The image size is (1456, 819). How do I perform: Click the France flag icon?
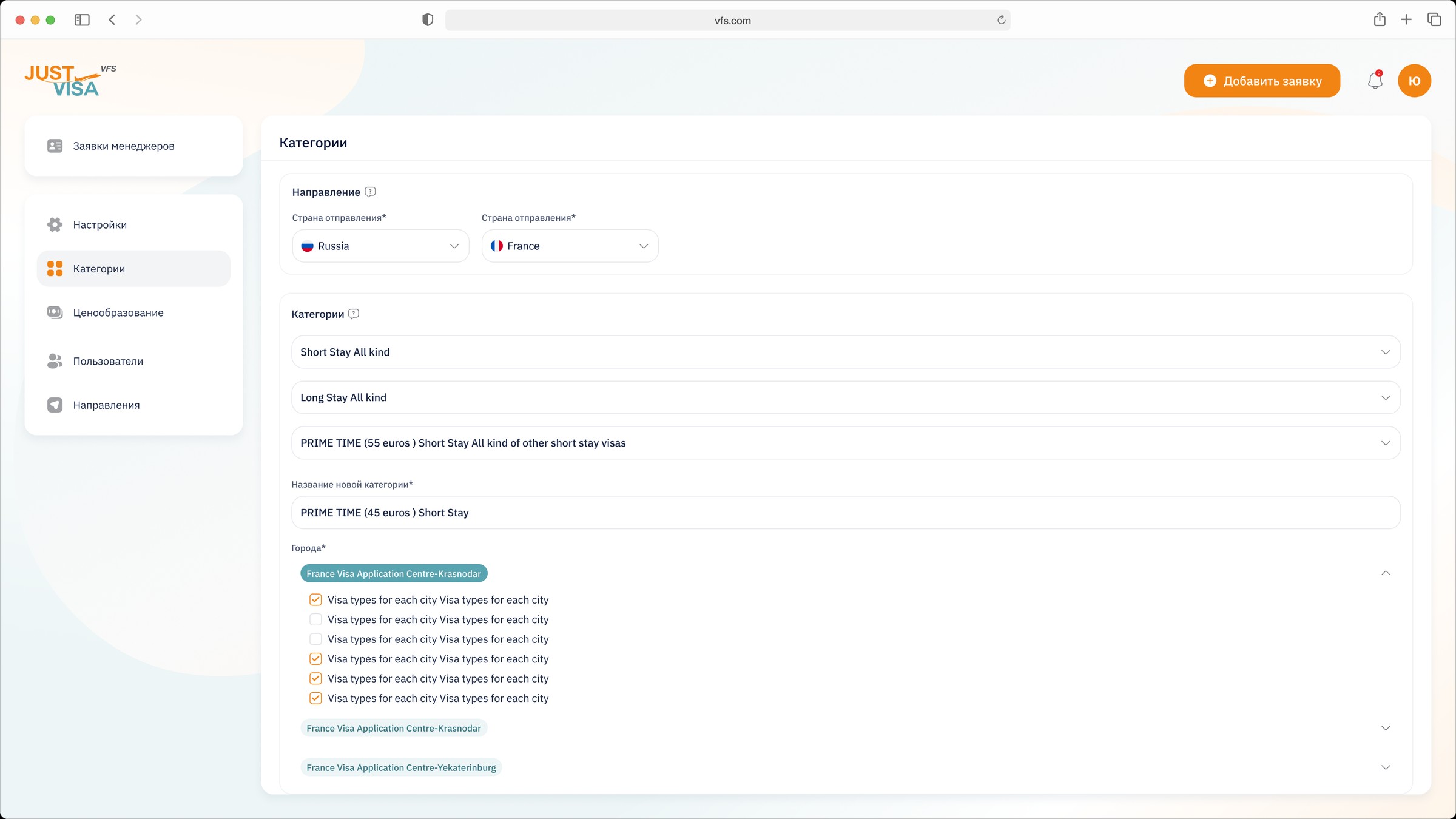[x=497, y=246]
